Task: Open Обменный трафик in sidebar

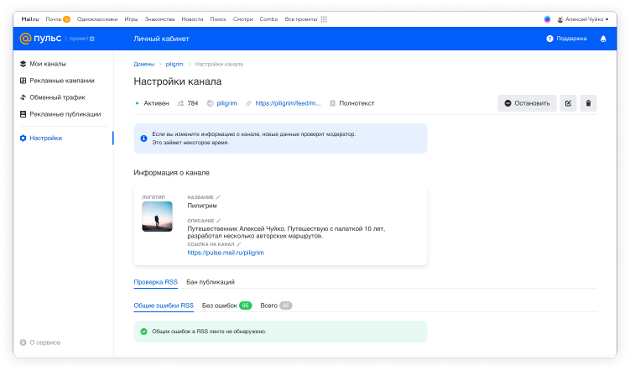Action: click(x=53, y=97)
